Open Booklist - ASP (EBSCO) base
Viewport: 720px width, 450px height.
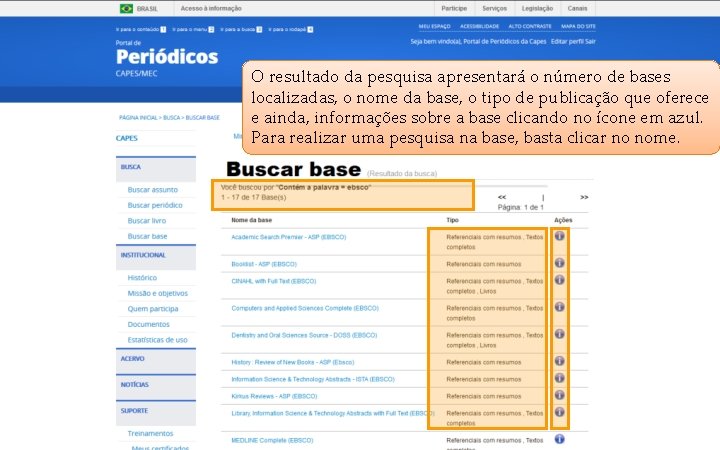point(264,264)
